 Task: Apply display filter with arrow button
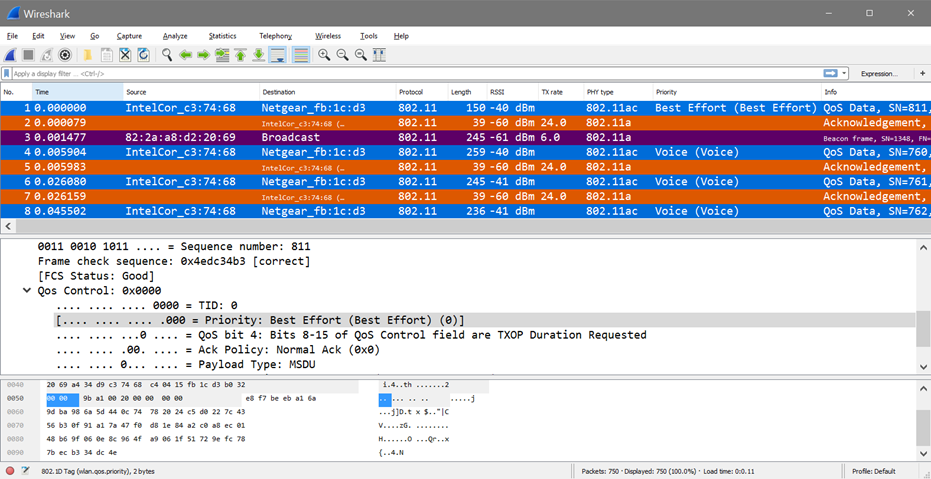(x=829, y=74)
